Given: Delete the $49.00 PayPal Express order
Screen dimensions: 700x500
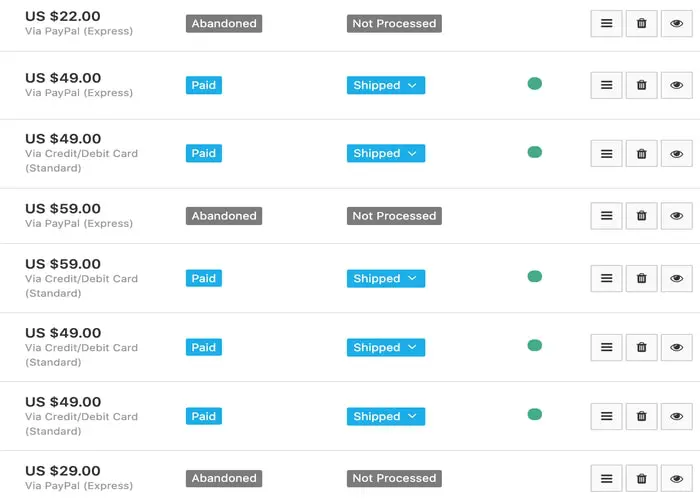Looking at the screenshot, I should click(x=641, y=86).
